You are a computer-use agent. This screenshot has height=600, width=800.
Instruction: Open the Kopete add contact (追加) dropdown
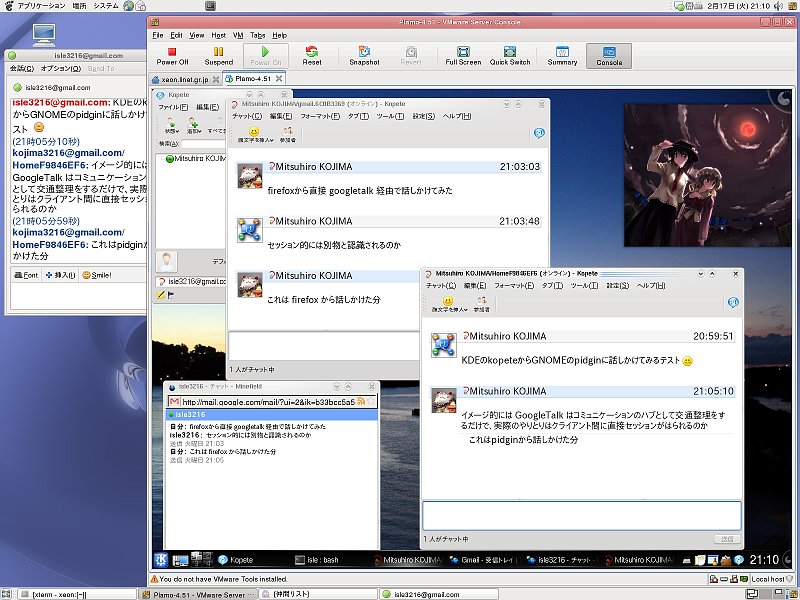[193, 125]
